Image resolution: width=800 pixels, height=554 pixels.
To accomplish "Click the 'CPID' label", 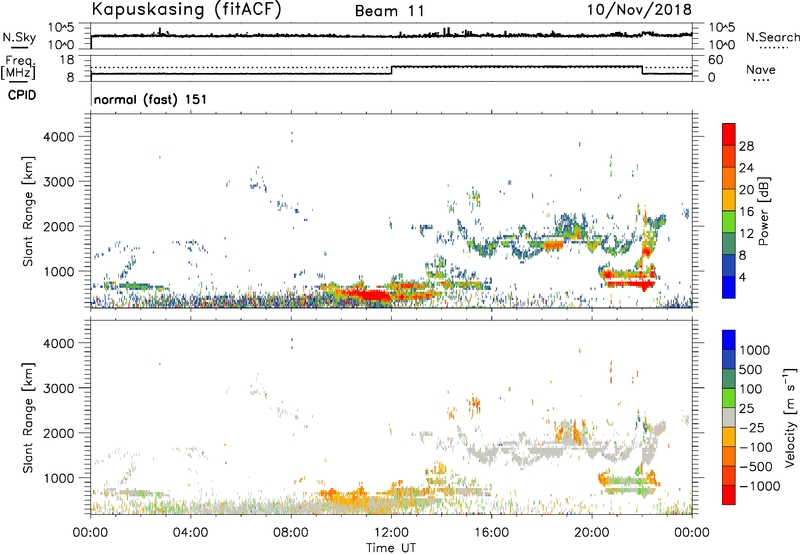I will coord(22,95).
